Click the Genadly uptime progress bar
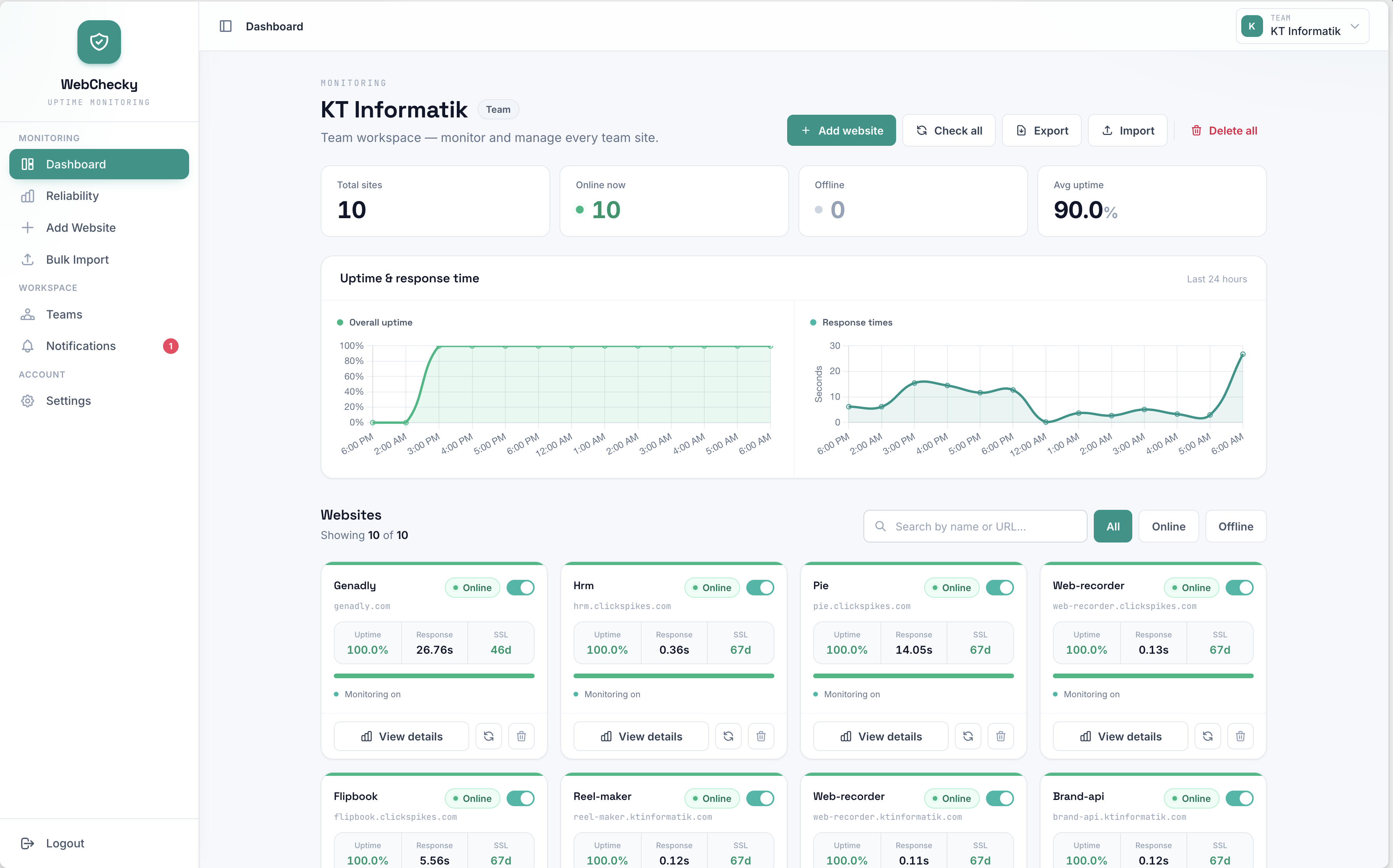1393x868 pixels. pos(434,675)
